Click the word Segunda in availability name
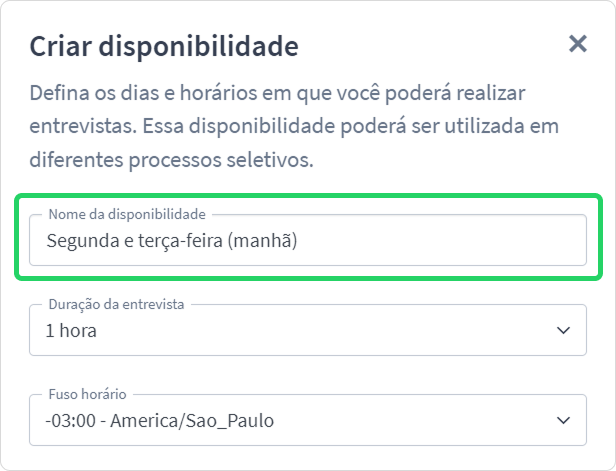616x471 pixels. [83, 241]
